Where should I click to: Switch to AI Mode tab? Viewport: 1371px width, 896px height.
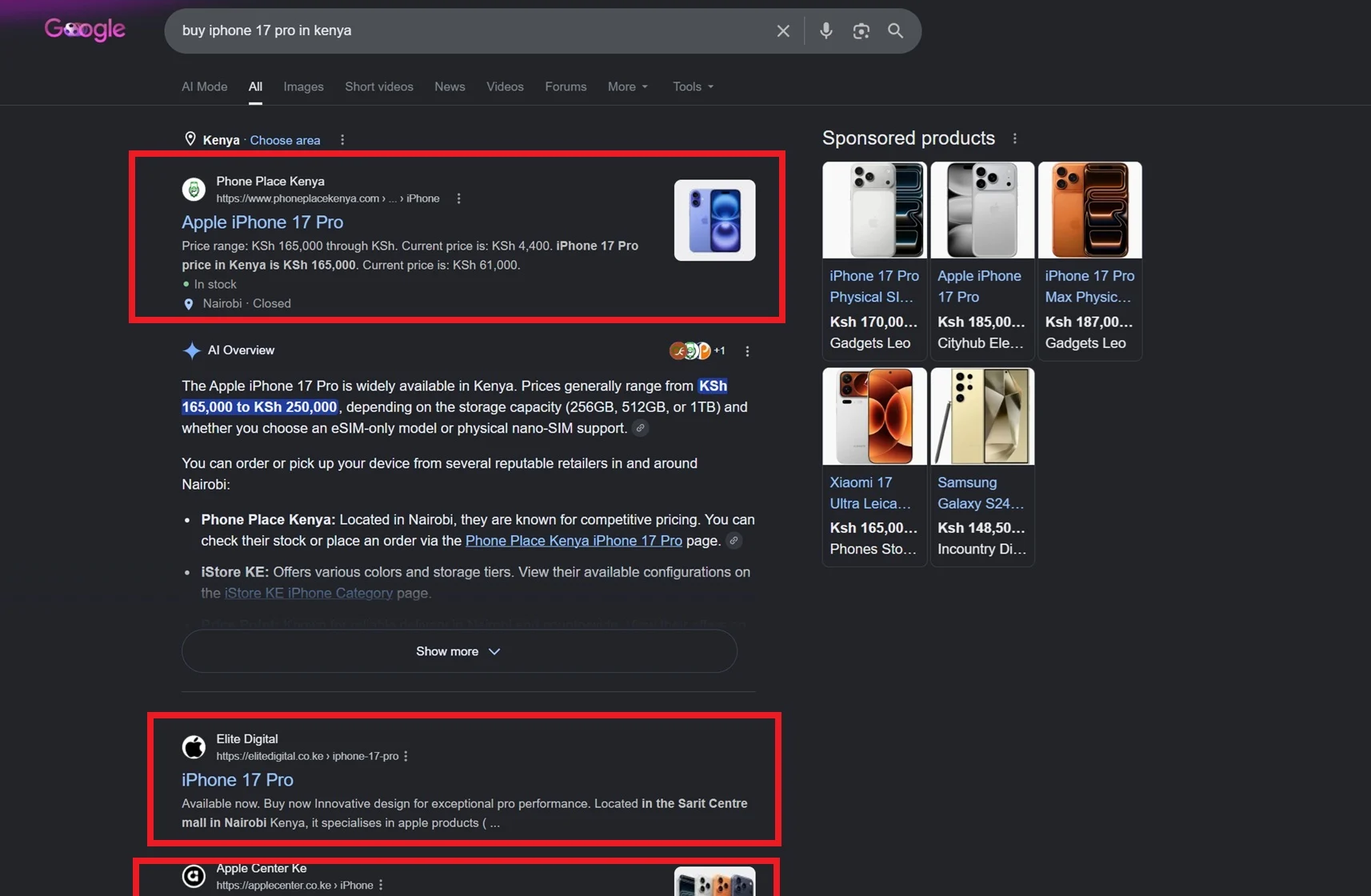tap(205, 86)
